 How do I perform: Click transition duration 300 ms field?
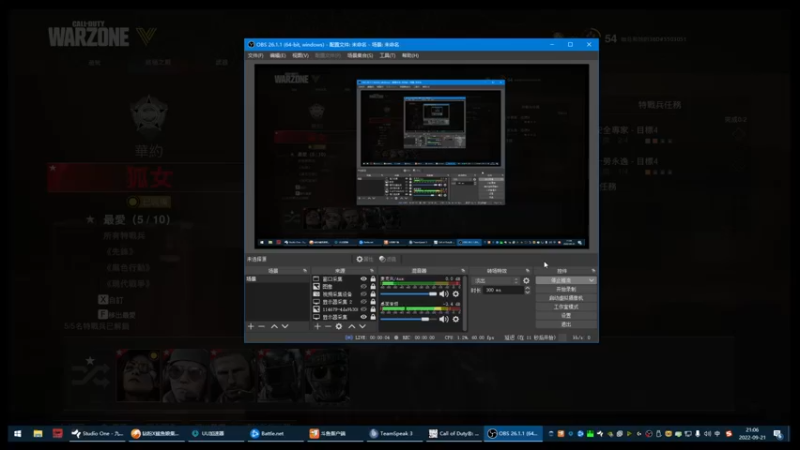coord(503,290)
